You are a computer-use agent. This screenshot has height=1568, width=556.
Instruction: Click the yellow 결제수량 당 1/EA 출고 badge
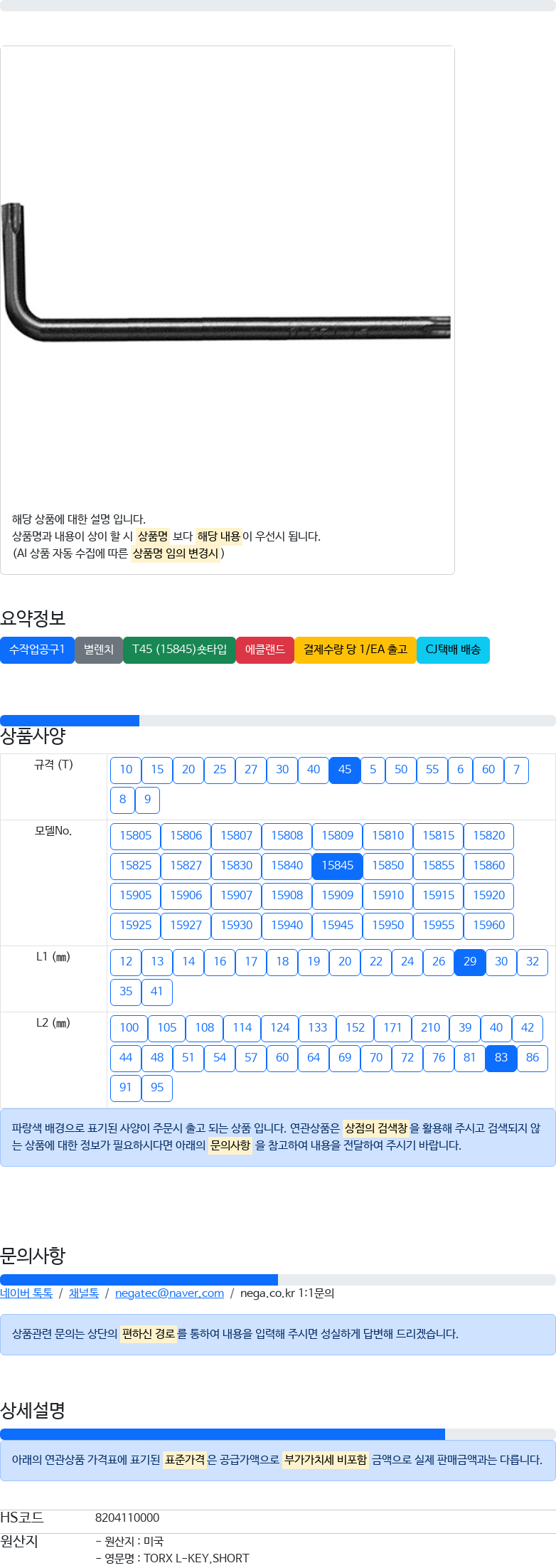355,650
